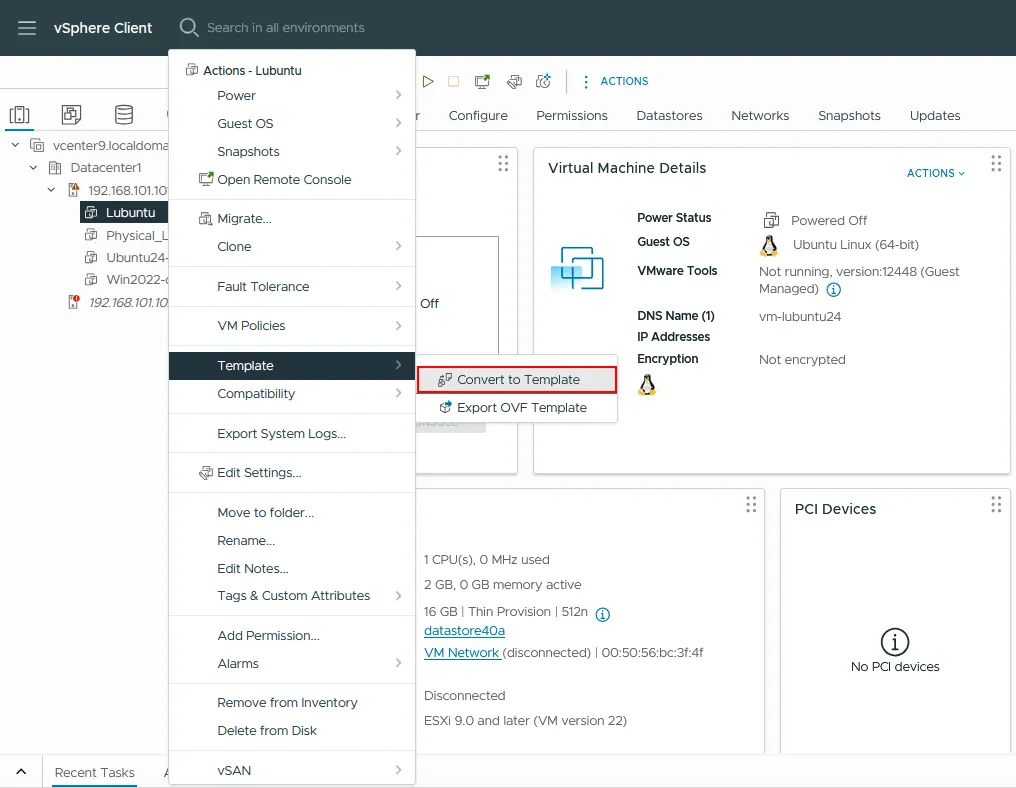Click the drag handle on PCI Devices card
Screen dimensions: 1016x788
coord(996,504)
